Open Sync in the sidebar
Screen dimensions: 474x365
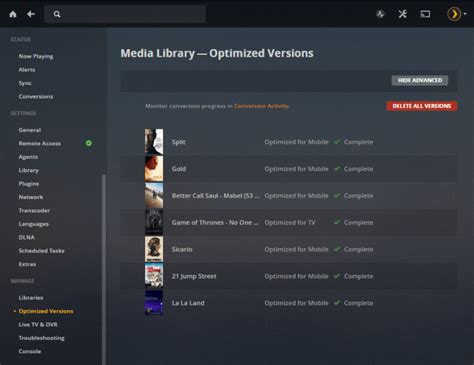point(25,83)
